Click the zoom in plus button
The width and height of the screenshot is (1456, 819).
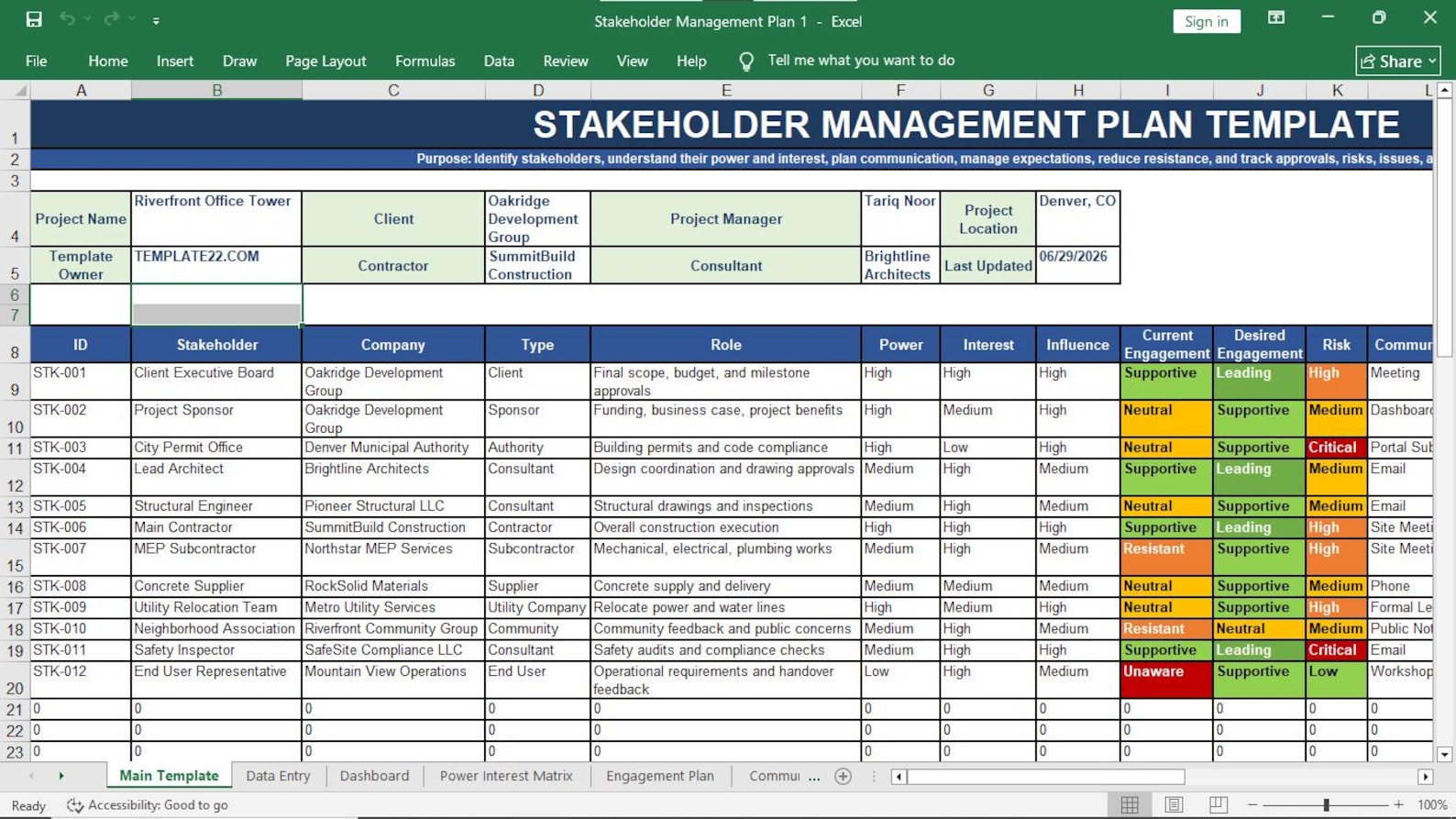pos(1398,805)
